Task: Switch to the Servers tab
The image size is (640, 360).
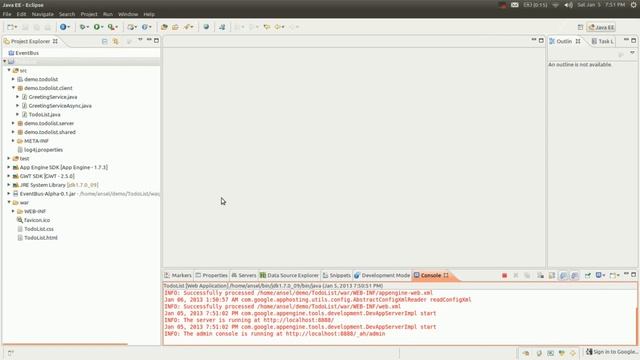Action: click(244, 276)
